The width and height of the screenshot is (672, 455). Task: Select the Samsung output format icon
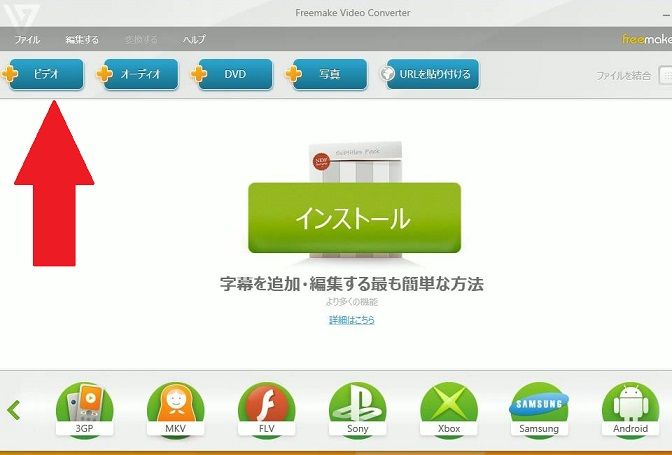[539, 410]
